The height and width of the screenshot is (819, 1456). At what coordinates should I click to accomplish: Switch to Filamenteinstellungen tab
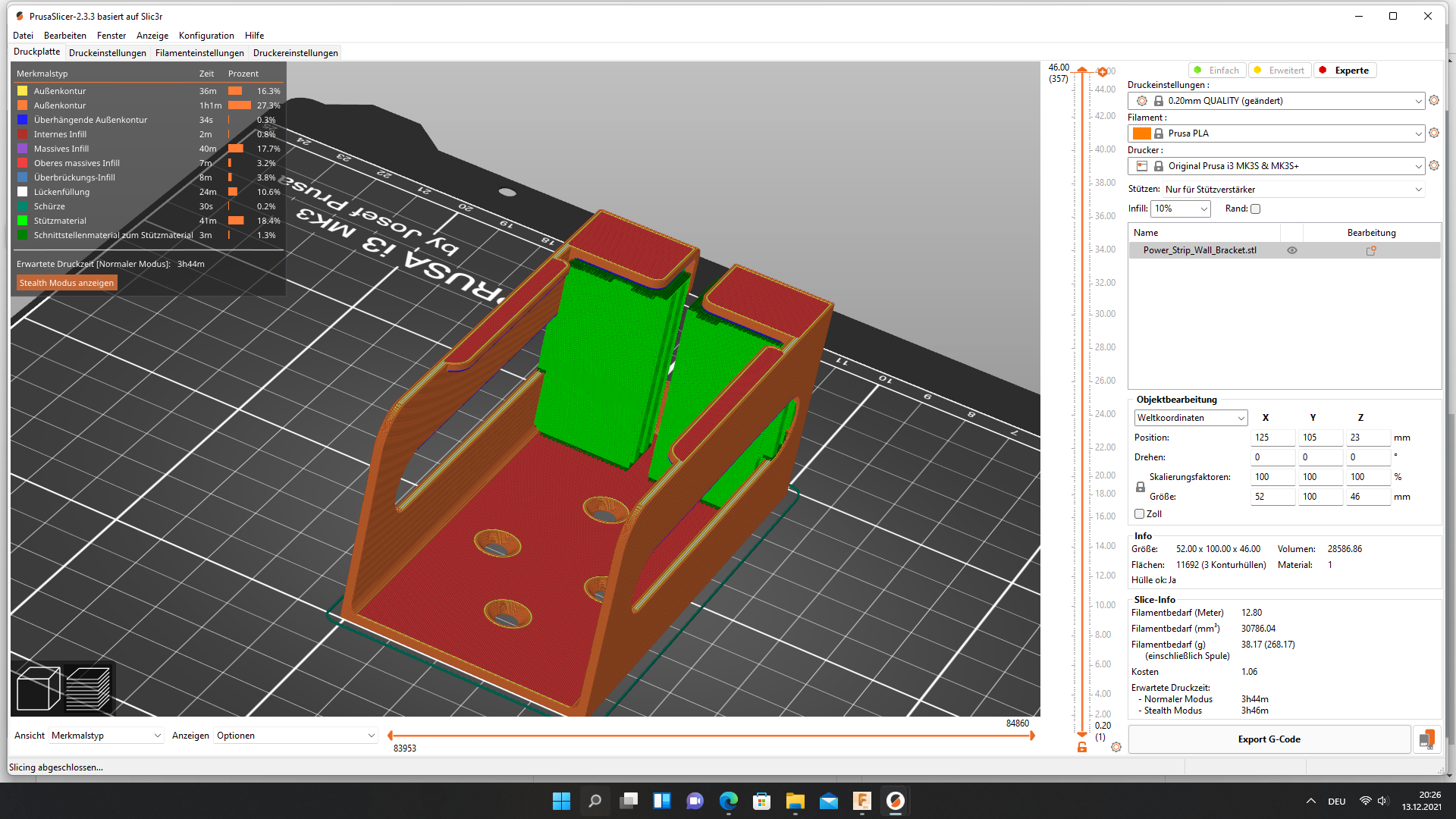click(199, 53)
